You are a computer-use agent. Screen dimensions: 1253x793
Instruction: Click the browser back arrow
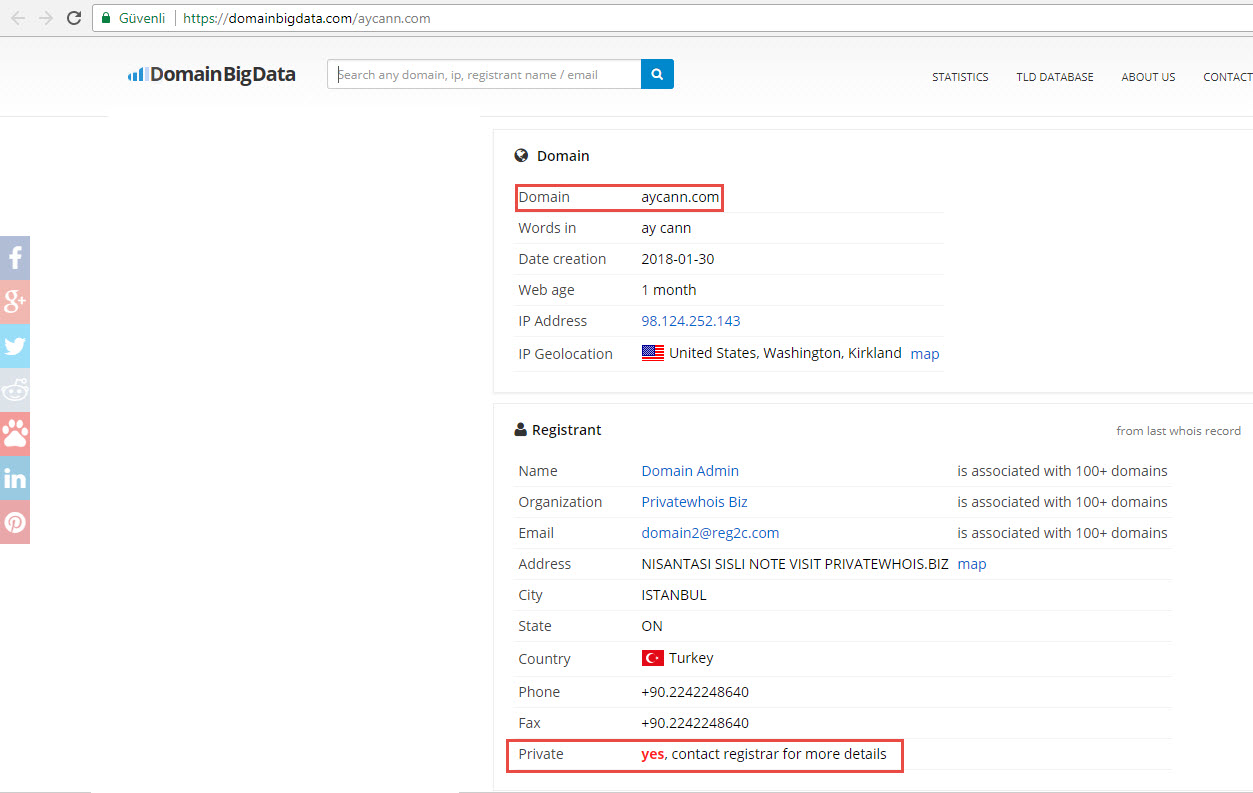[x=18, y=18]
